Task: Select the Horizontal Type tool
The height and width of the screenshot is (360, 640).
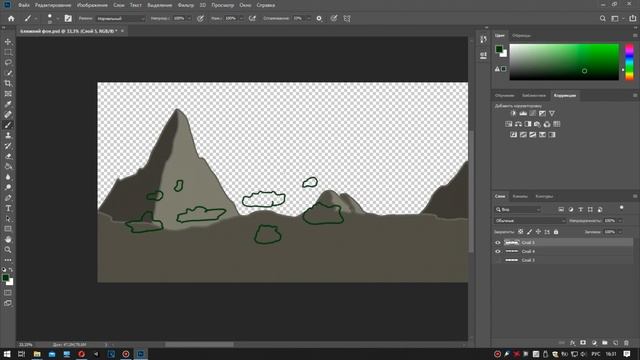Action: (8, 208)
